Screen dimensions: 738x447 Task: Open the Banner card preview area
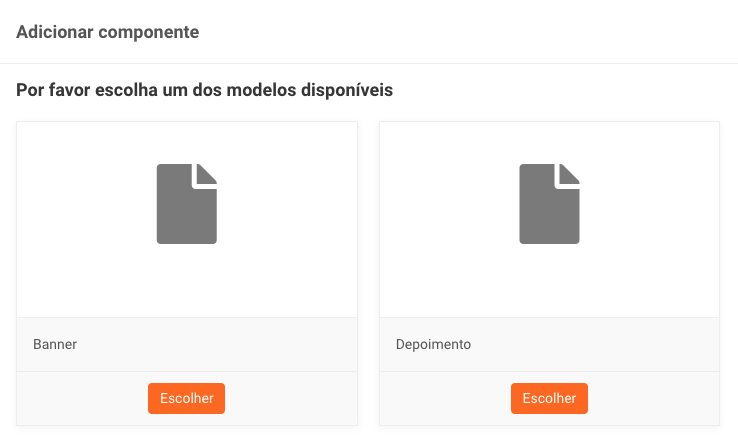187,280
